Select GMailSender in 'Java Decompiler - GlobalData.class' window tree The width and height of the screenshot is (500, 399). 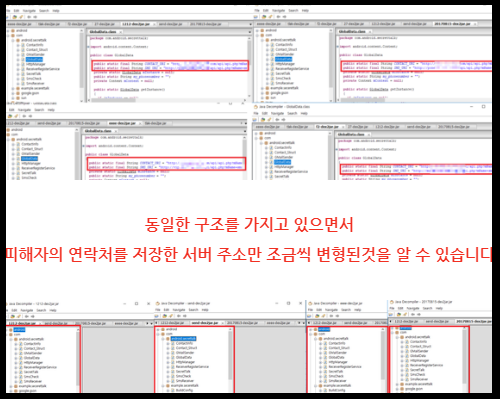tap(284, 157)
